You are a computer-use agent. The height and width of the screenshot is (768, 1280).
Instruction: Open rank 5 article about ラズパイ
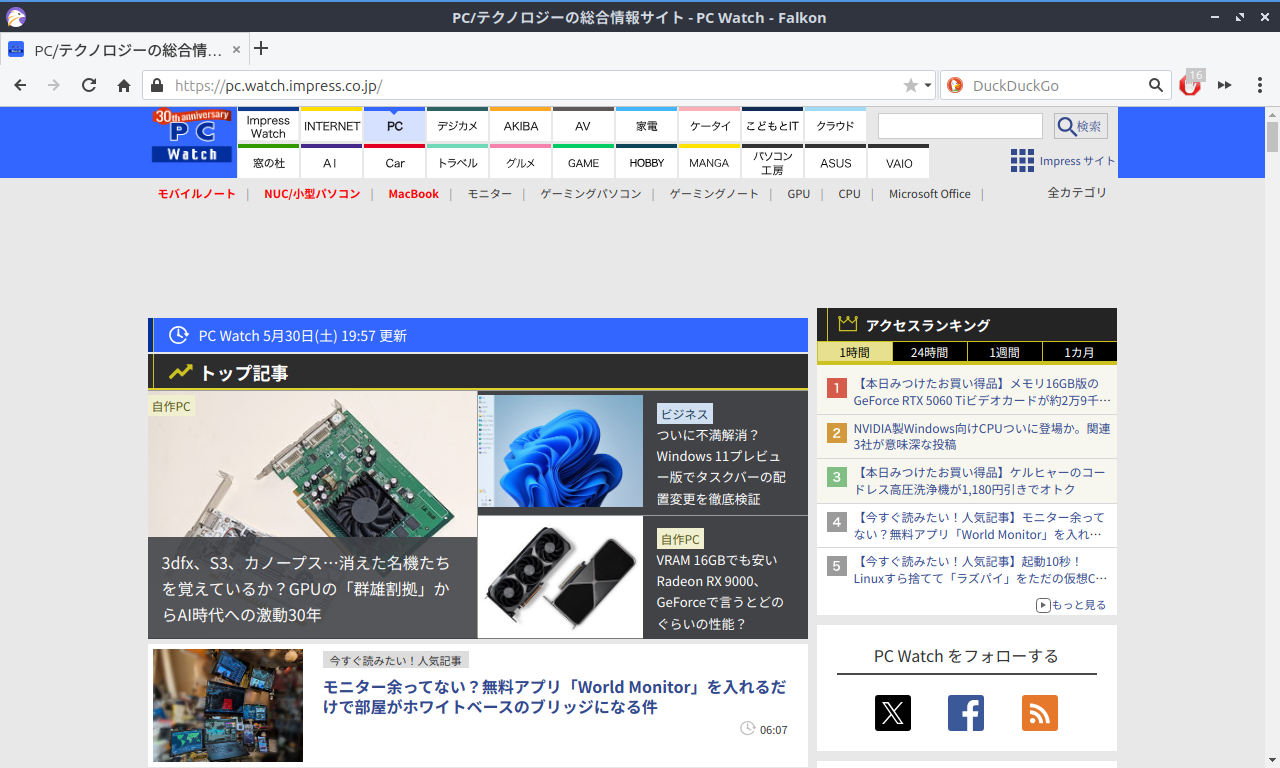pos(980,570)
